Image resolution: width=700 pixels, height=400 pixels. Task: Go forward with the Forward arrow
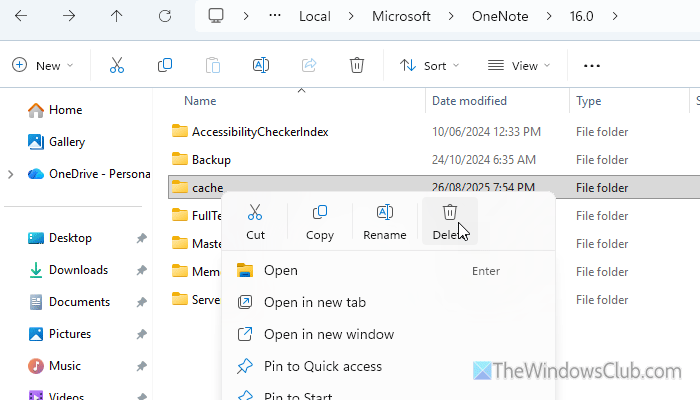point(69,16)
